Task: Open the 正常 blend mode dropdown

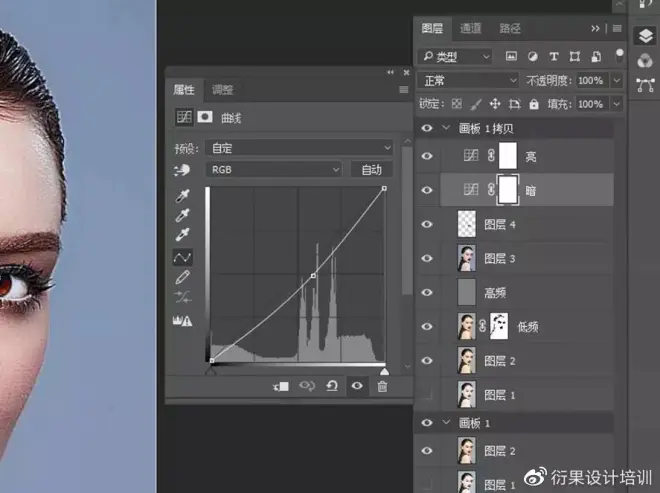Action: 468,80
